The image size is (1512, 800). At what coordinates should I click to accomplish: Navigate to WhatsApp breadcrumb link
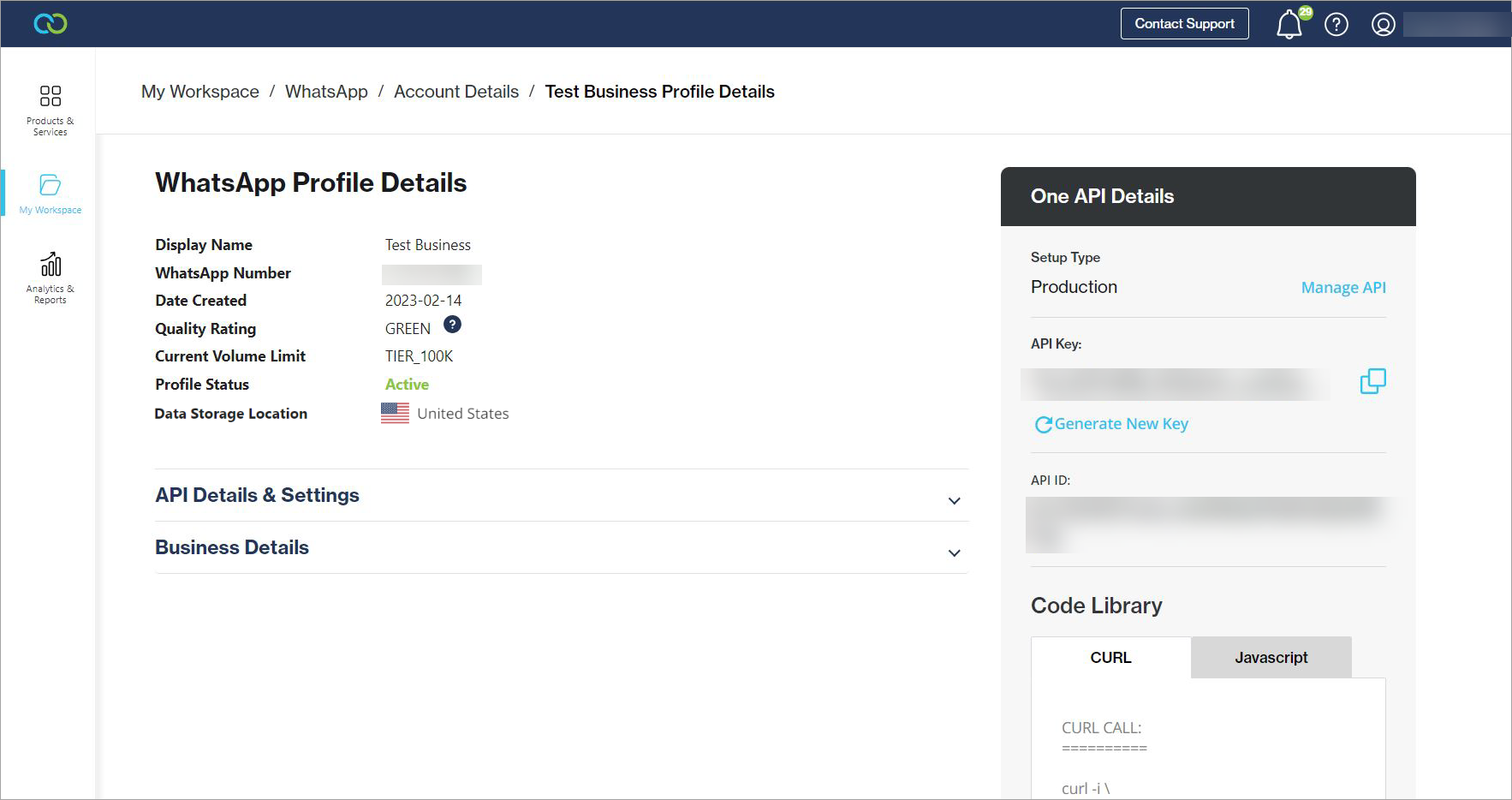(x=326, y=92)
